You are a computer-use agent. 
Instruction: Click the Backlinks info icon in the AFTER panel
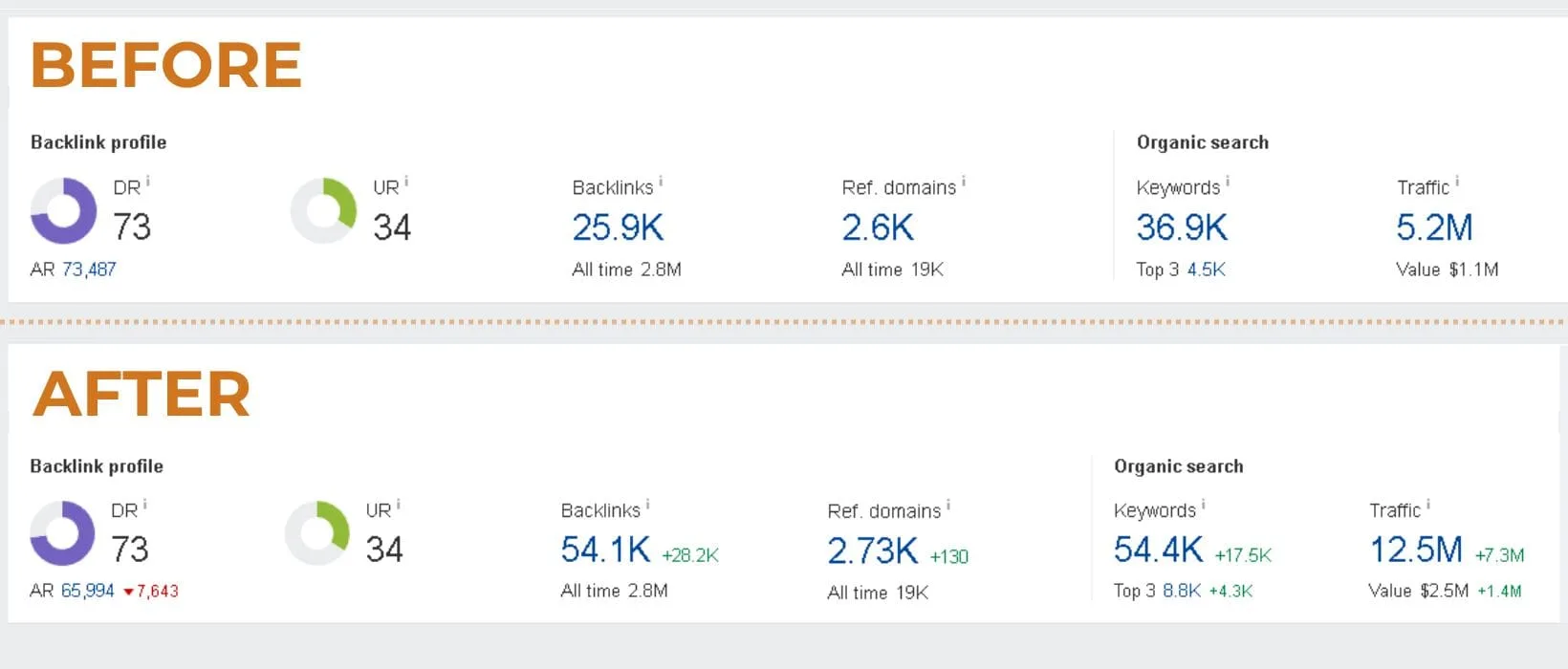click(647, 504)
